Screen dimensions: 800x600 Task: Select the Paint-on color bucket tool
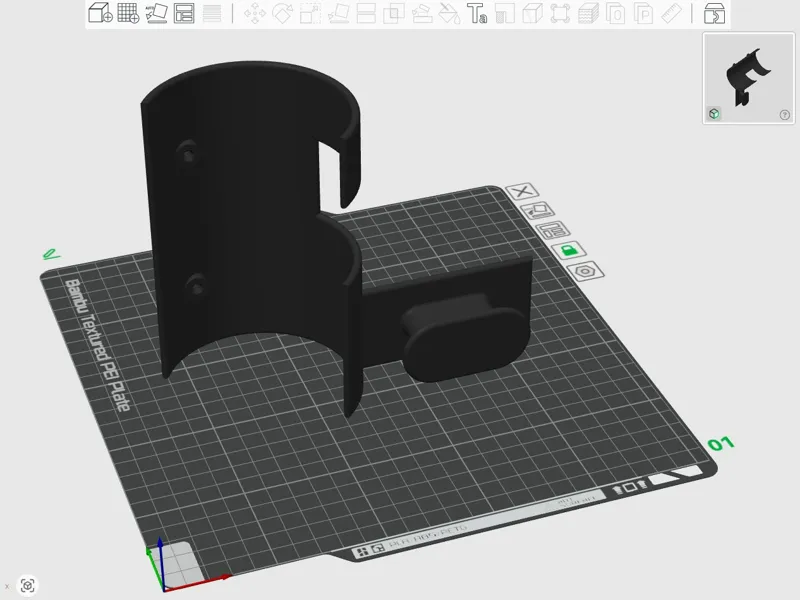point(449,14)
